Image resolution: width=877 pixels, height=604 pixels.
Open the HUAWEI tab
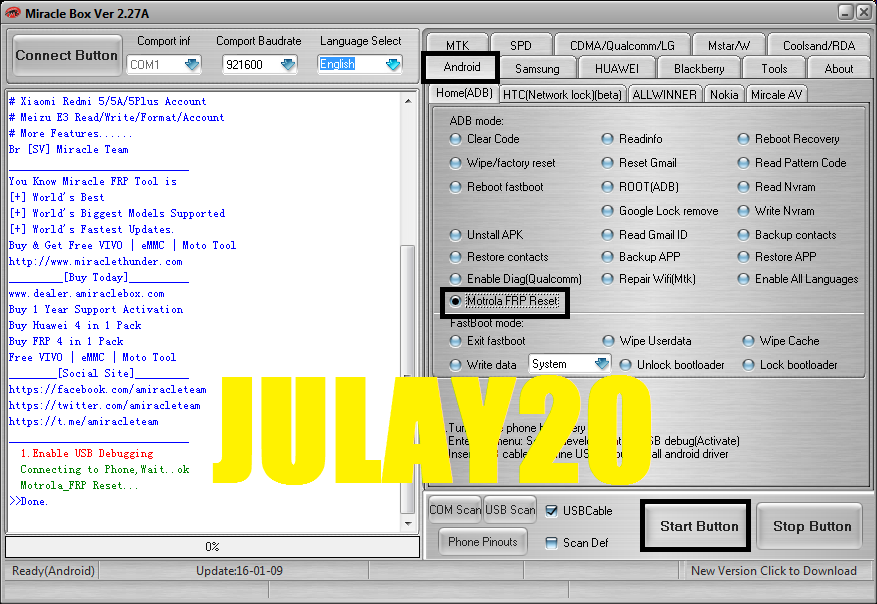coord(616,69)
